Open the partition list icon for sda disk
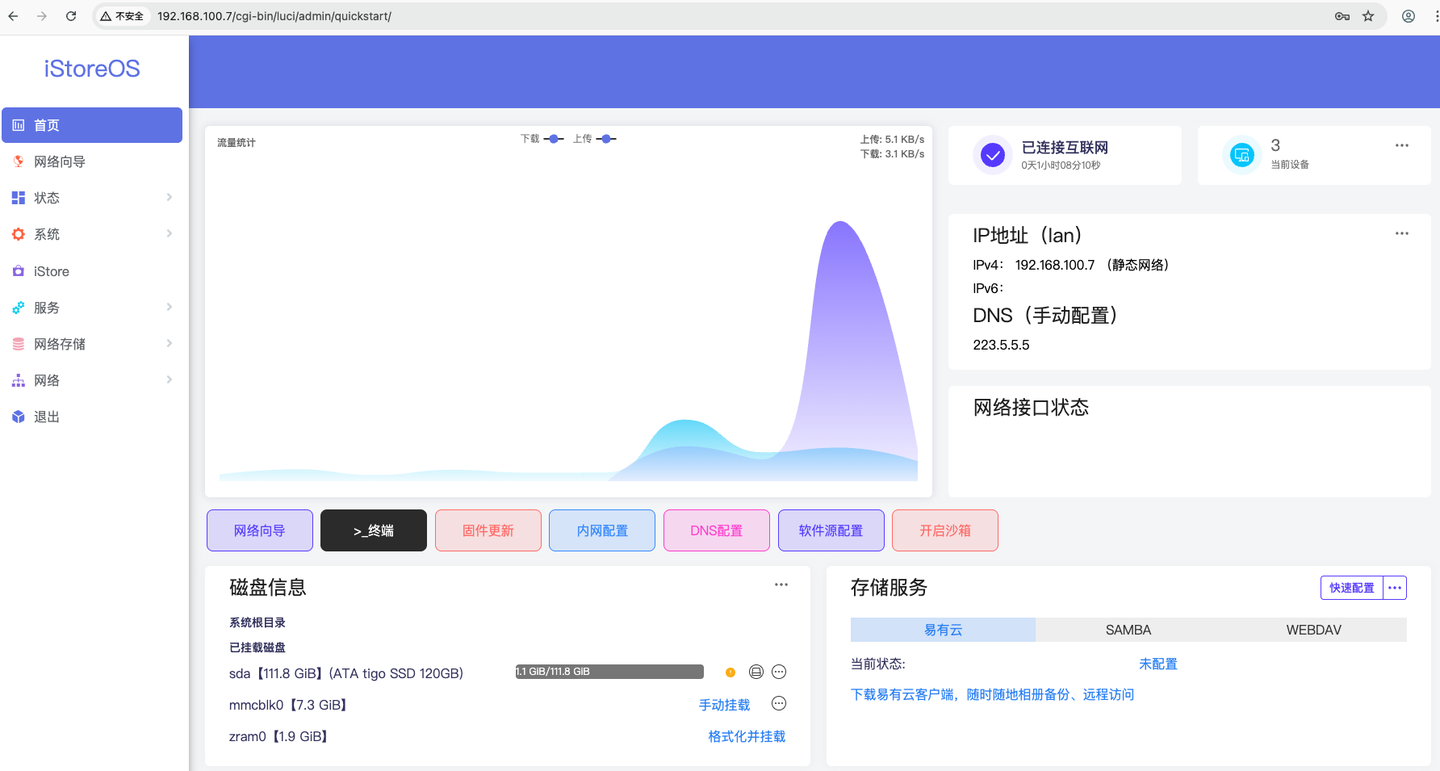Image resolution: width=1440 pixels, height=771 pixels. coord(755,671)
